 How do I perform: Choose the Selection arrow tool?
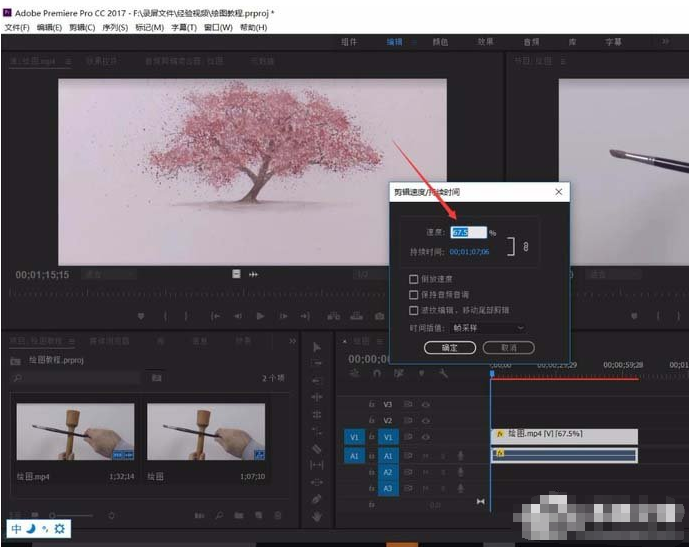pos(317,347)
